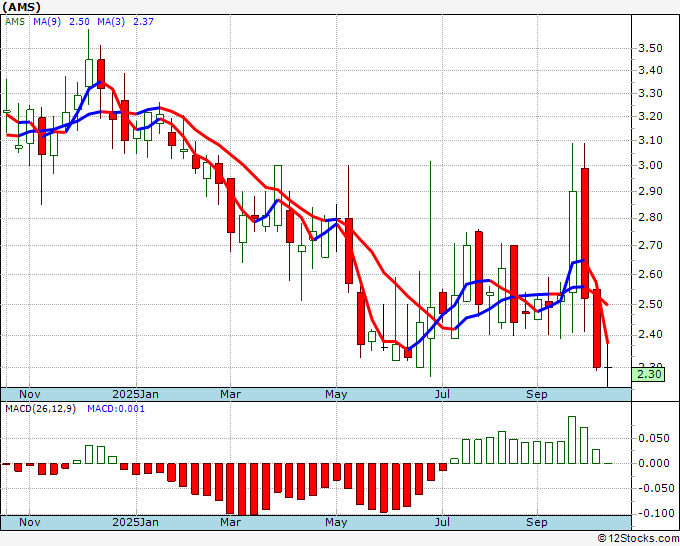The height and width of the screenshot is (546, 680).
Task: Click the tallest green MACD histogram bar
Action: tap(572, 440)
